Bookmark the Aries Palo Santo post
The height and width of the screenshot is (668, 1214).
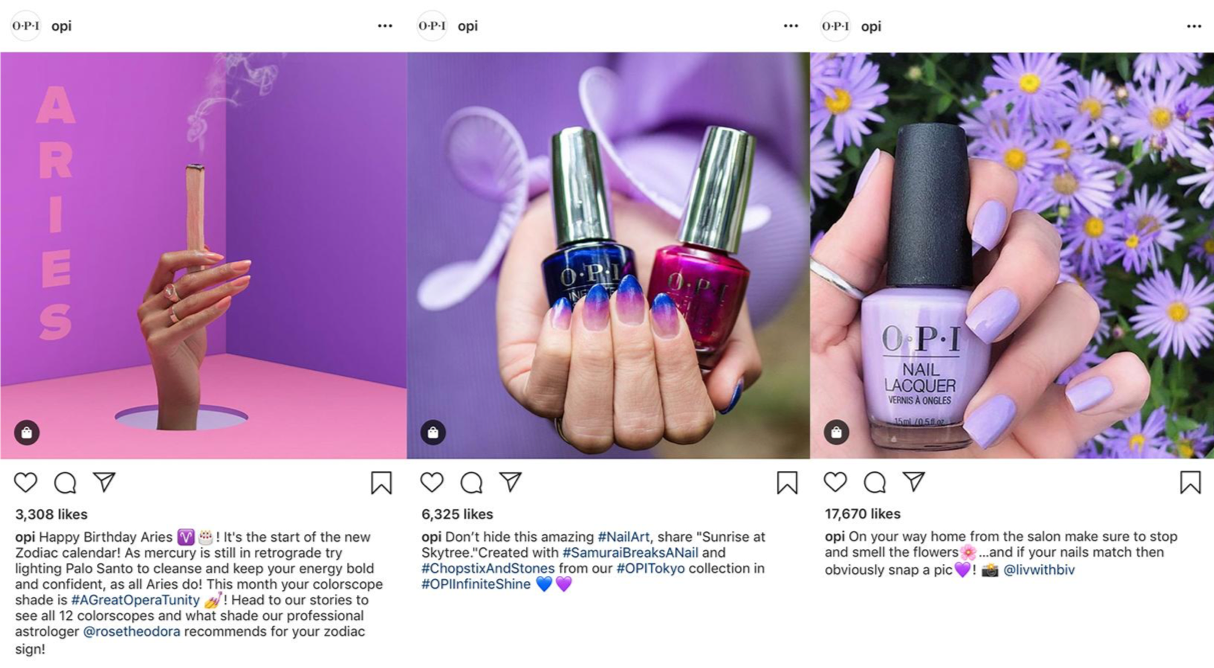381,483
